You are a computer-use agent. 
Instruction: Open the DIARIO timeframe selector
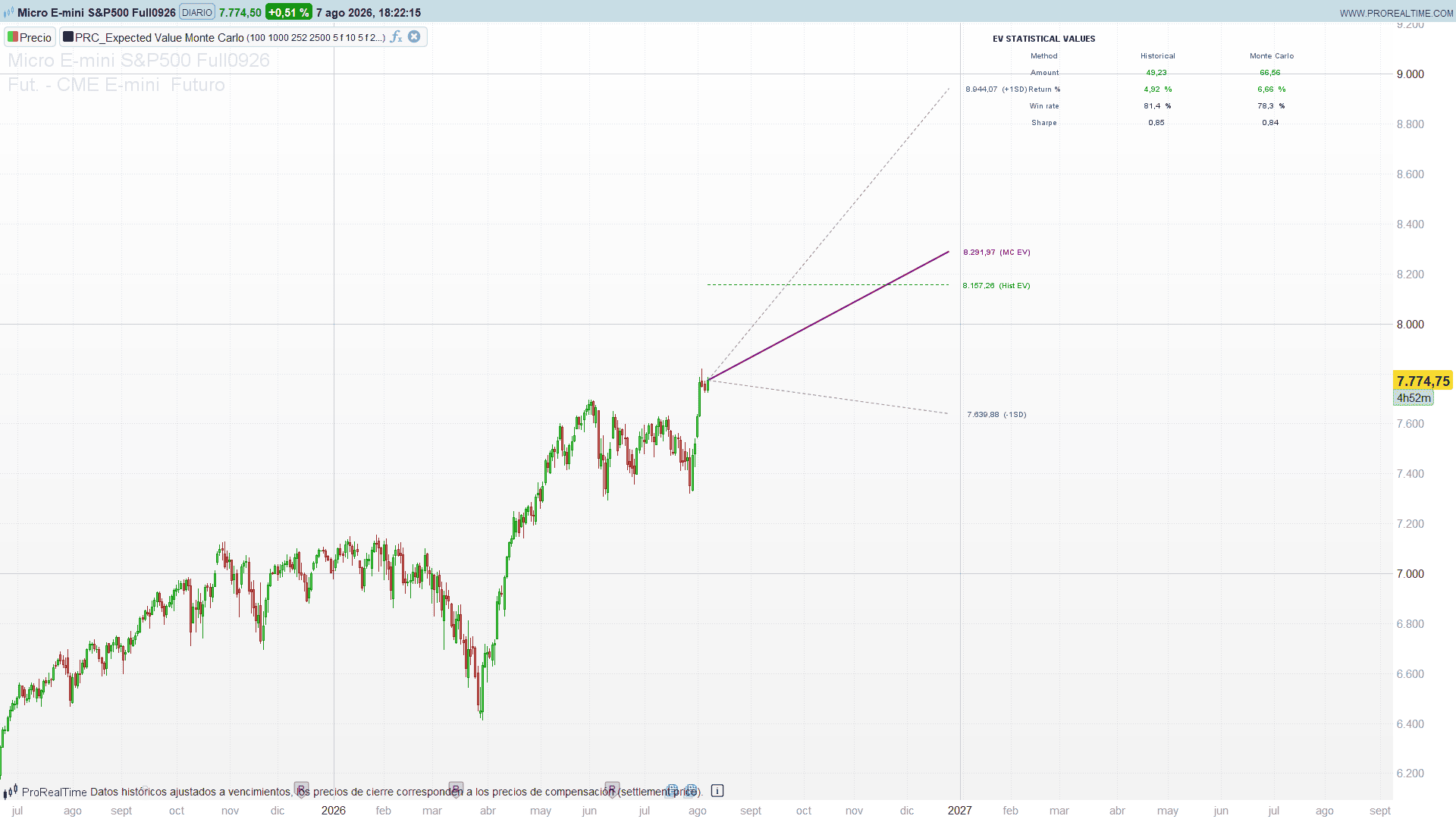pyautogui.click(x=197, y=13)
